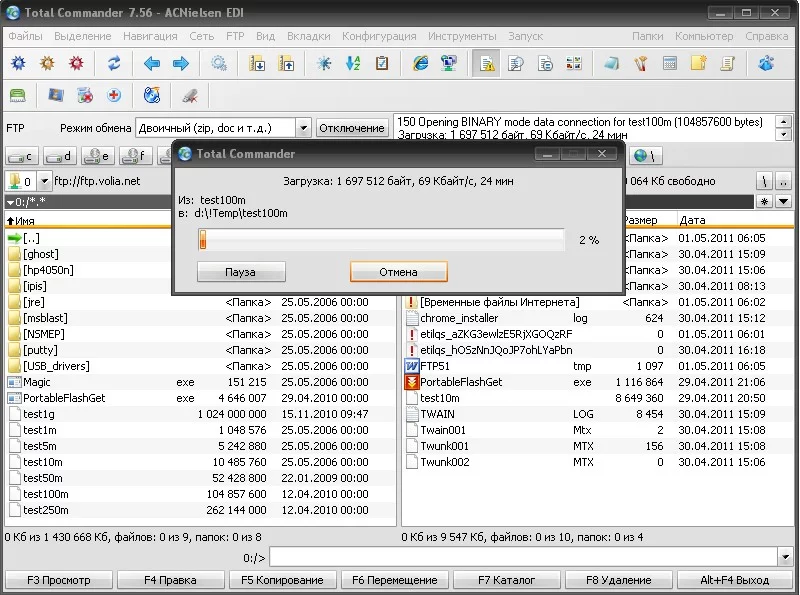Click the refresh arrows toolbar icon
The image size is (800, 595).
click(114, 64)
